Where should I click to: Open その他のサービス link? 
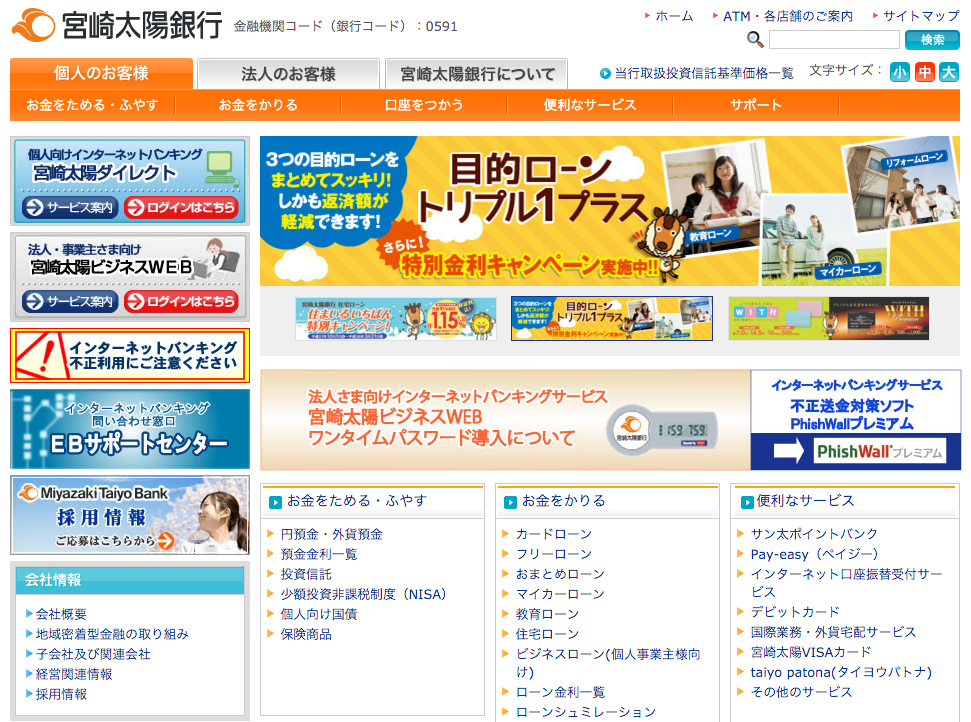coord(801,692)
